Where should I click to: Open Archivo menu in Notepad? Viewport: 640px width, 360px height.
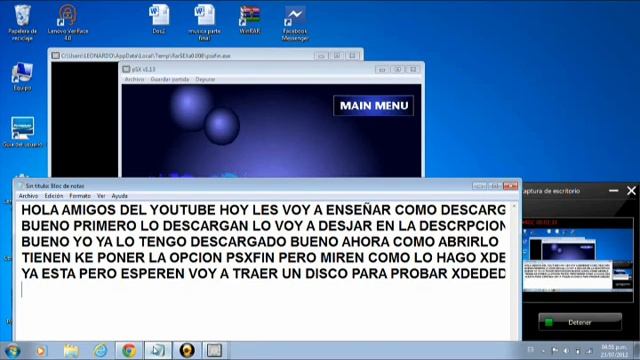click(x=28, y=196)
